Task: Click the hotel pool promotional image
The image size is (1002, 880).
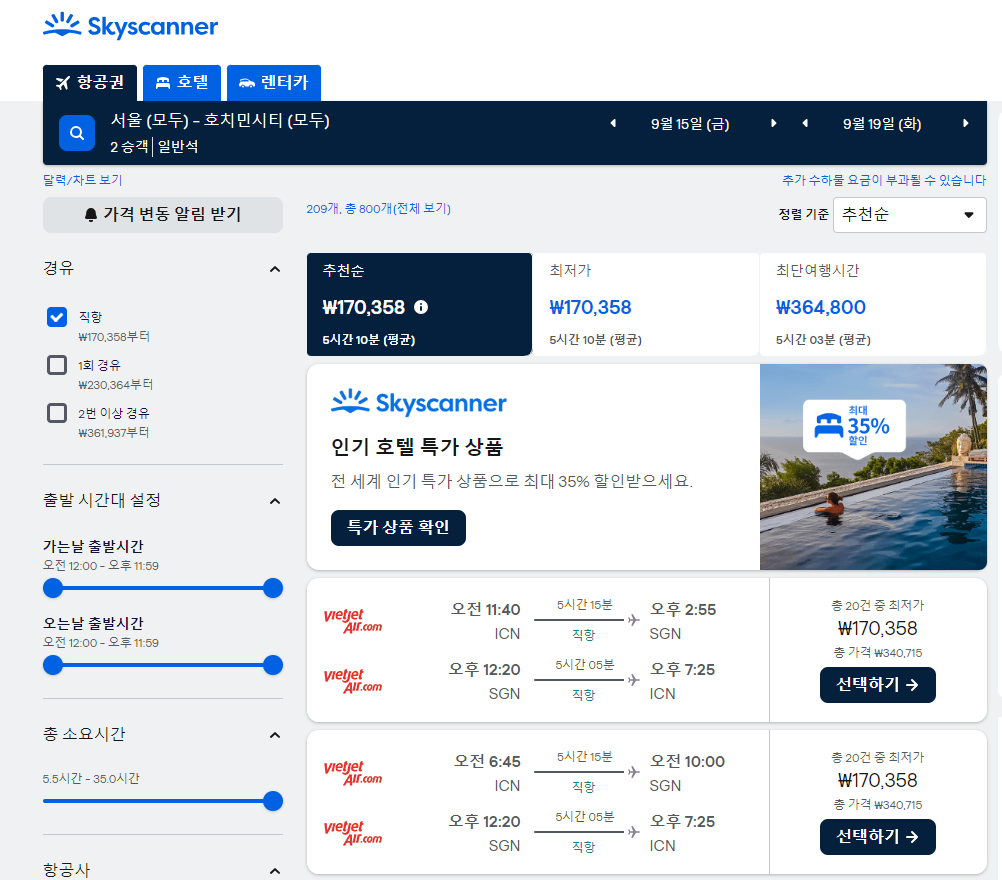Action: (x=873, y=467)
